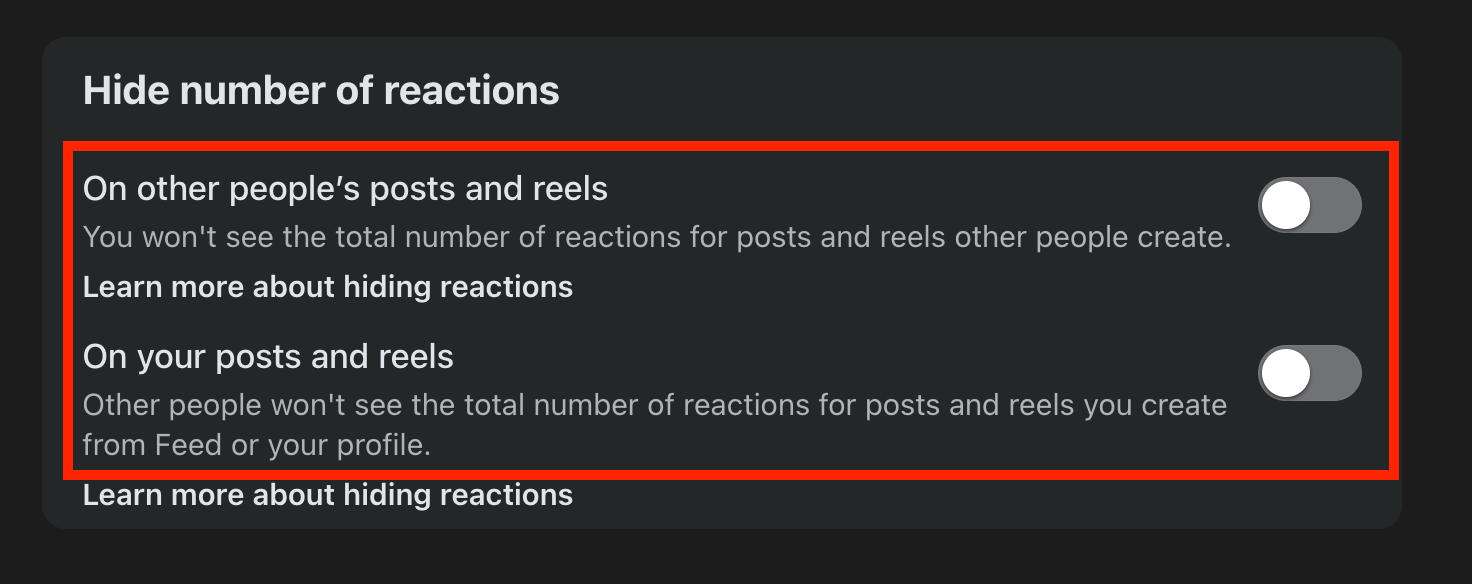Enable hiding reactions on your posts and reels
The width and height of the screenshot is (1472, 584).
(x=1309, y=373)
